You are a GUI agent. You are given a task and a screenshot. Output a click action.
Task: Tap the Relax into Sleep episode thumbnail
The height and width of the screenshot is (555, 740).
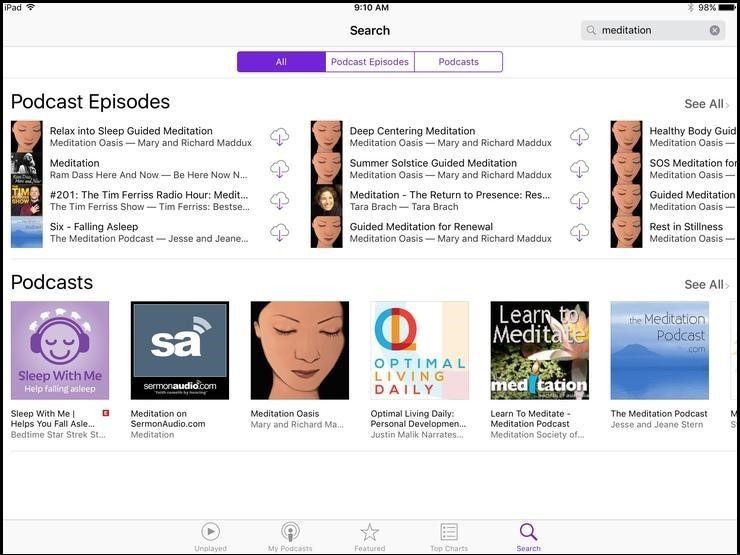click(x=26, y=137)
